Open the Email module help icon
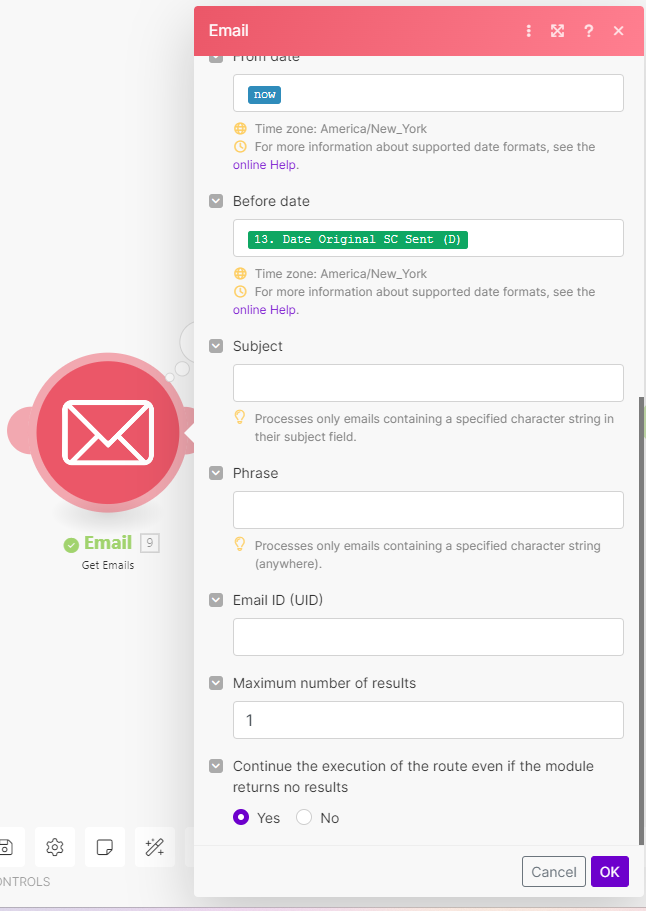This screenshot has height=911, width=646. (x=588, y=31)
